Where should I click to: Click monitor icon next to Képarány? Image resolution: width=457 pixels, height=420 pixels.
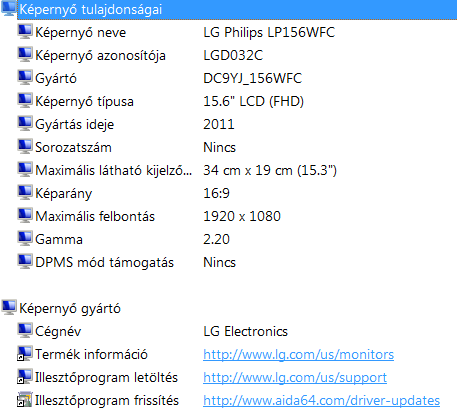25,193
